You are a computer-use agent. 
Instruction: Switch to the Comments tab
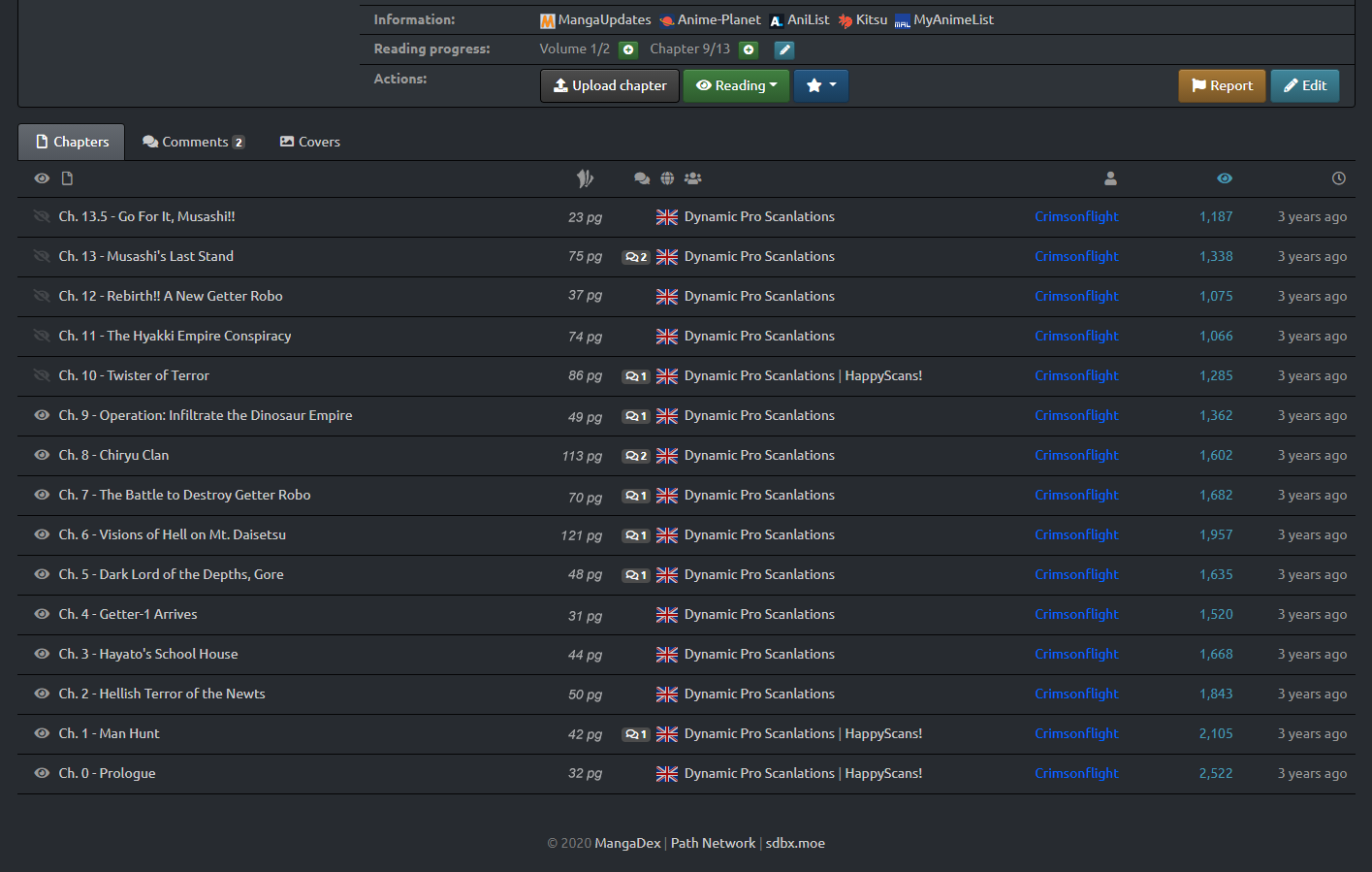(x=193, y=142)
